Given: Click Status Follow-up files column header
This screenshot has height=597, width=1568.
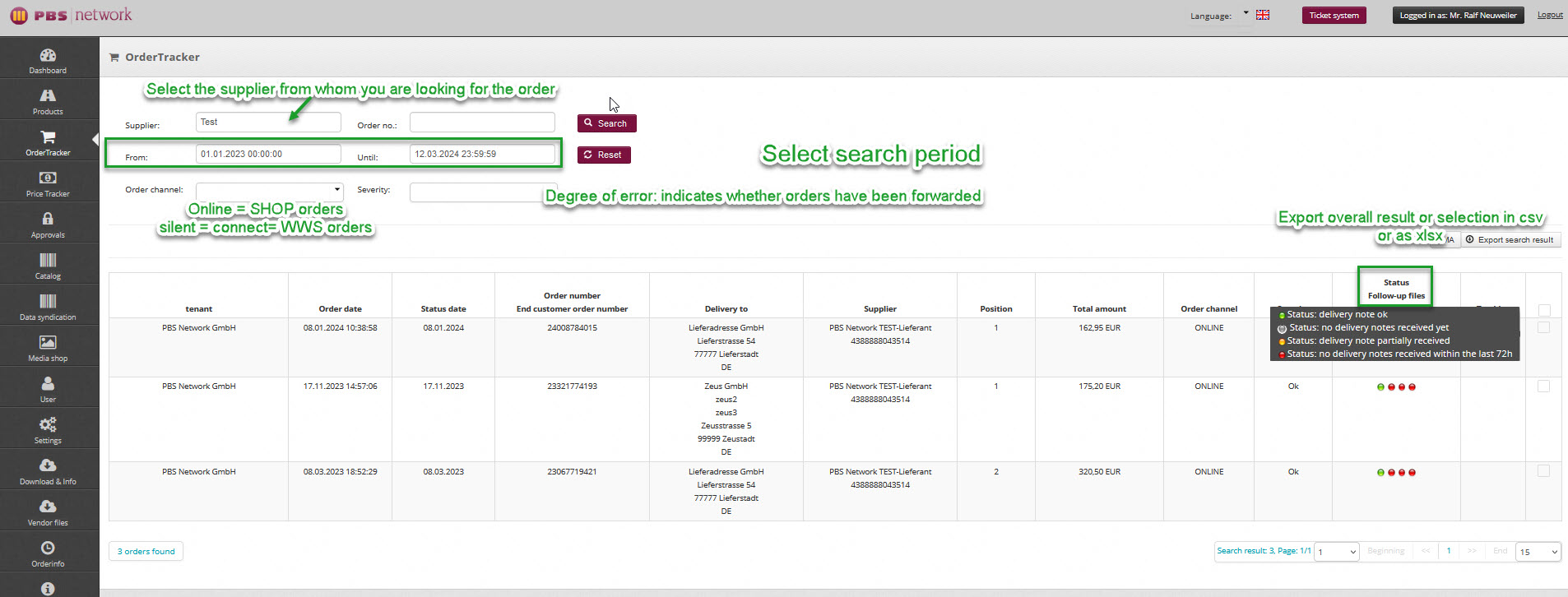Looking at the screenshot, I should 1396,289.
